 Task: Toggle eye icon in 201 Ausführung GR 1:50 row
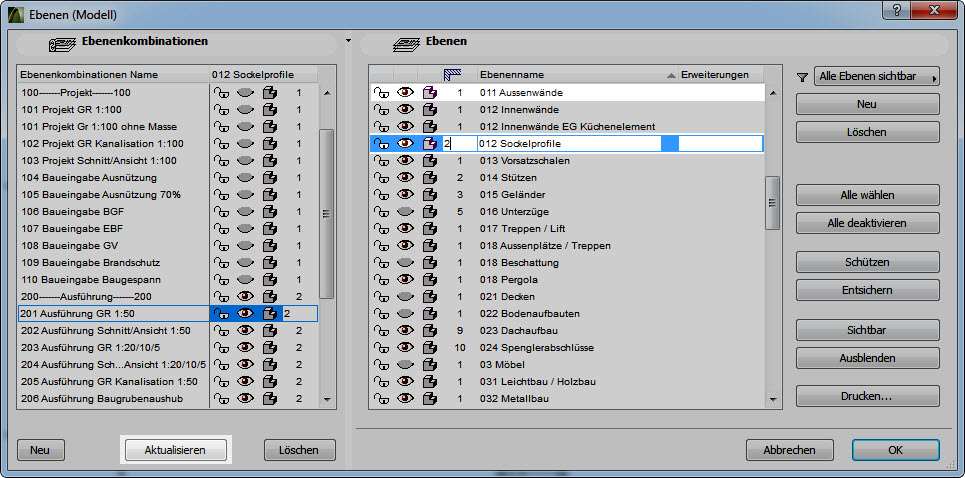coord(246,314)
